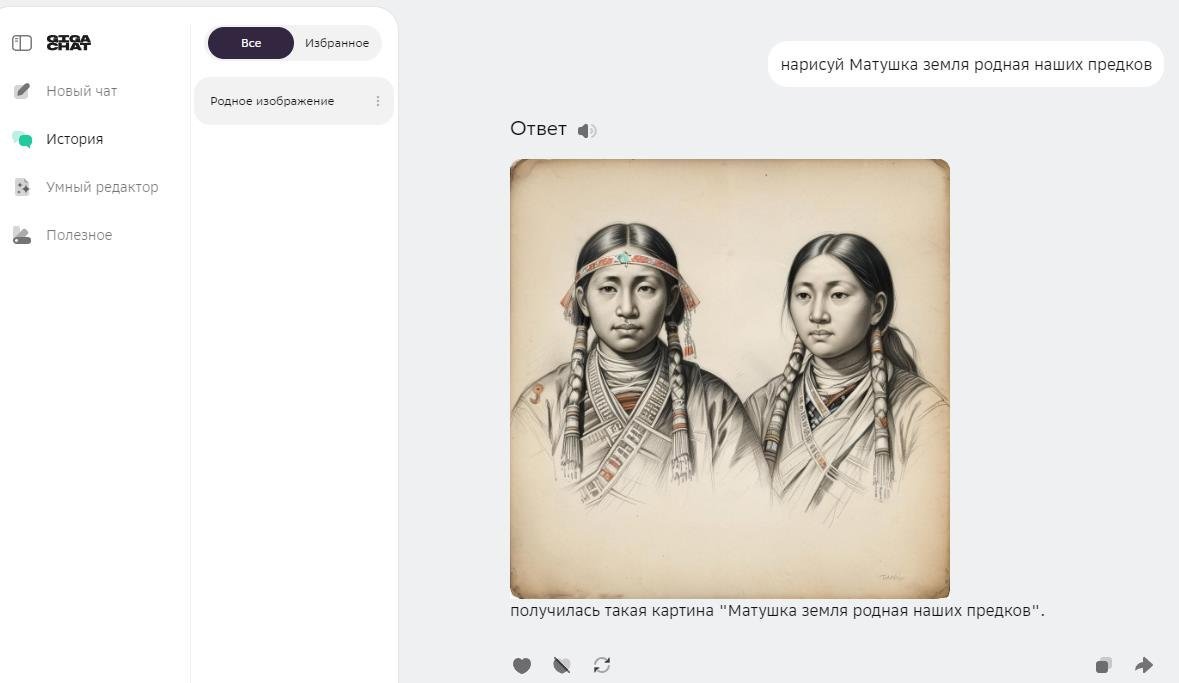Copy the answer
Screen dimensions: 1179x683
pos(1103,665)
